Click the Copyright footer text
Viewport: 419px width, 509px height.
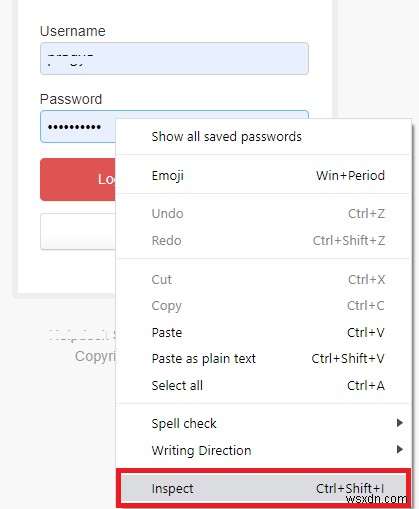pos(95,356)
